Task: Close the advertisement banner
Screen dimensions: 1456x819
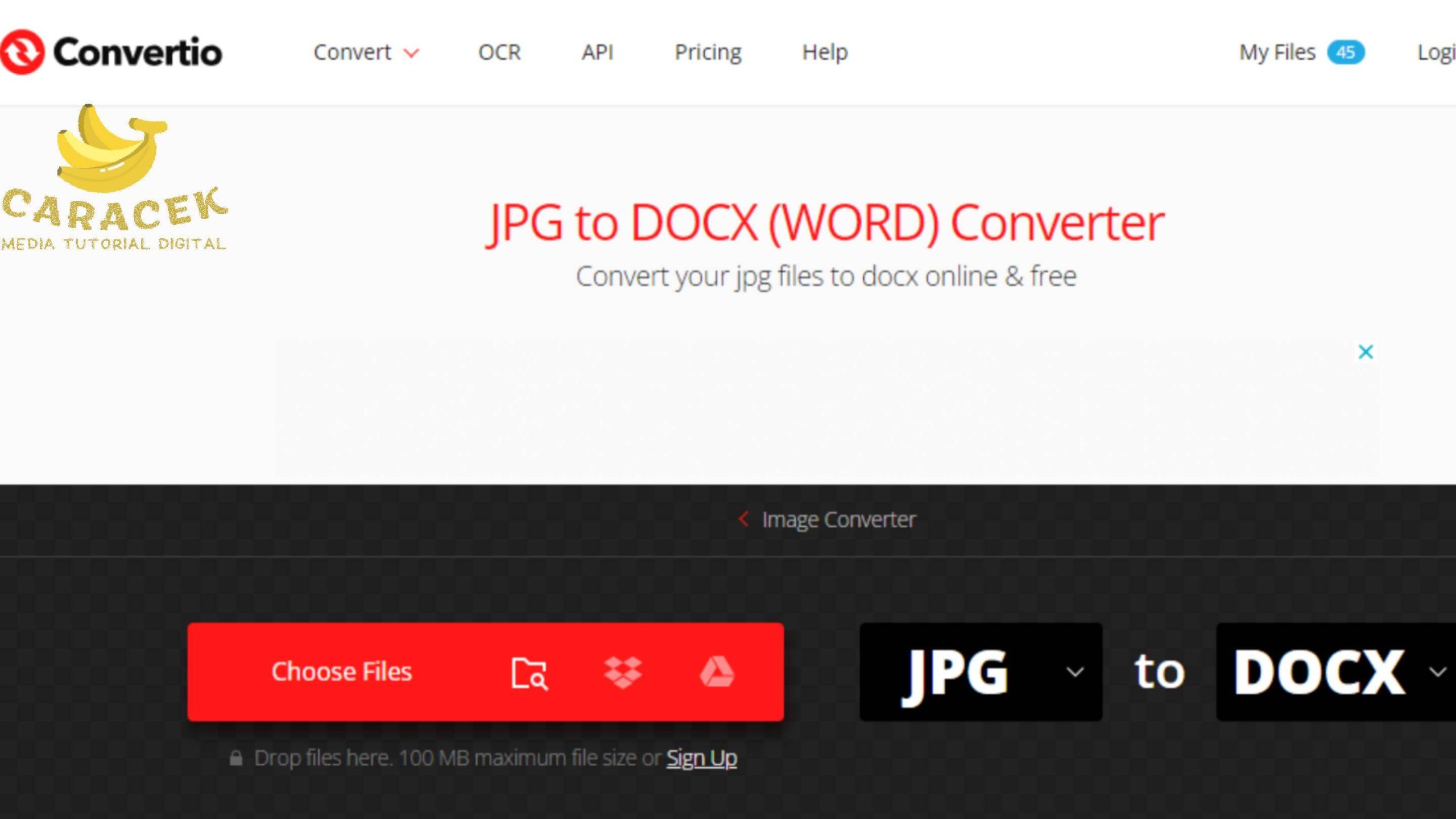Action: click(x=1366, y=352)
